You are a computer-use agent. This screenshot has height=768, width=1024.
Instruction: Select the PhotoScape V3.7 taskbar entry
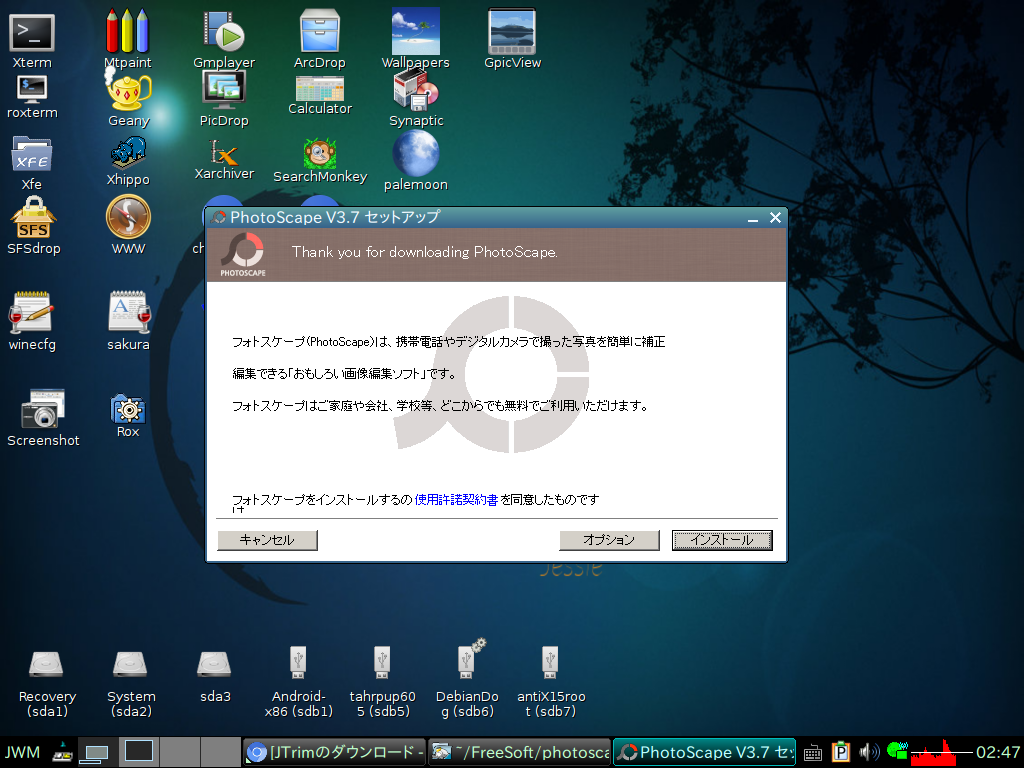[704, 752]
